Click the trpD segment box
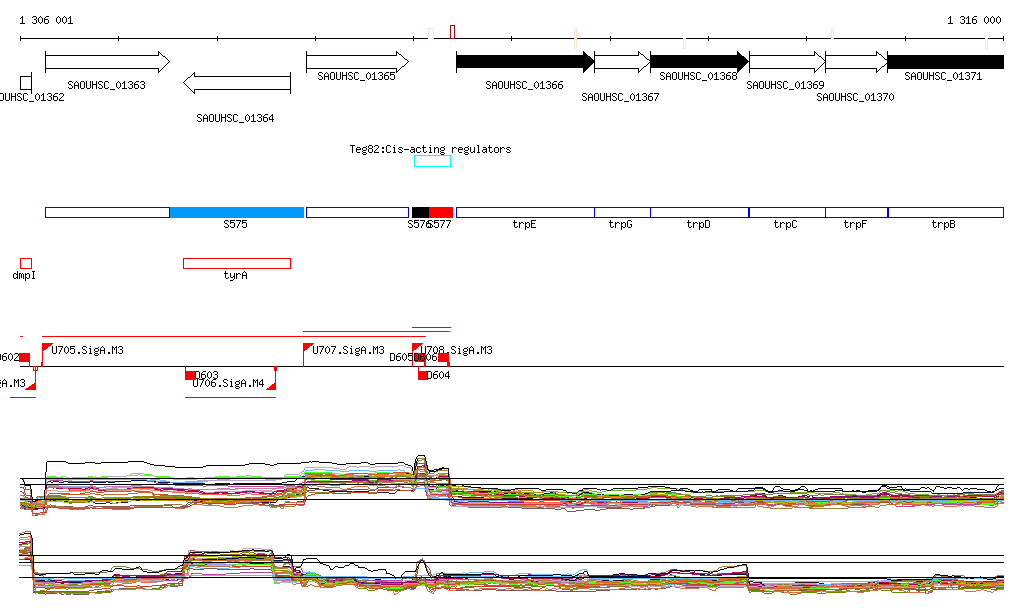The image size is (1024, 611). point(698,212)
